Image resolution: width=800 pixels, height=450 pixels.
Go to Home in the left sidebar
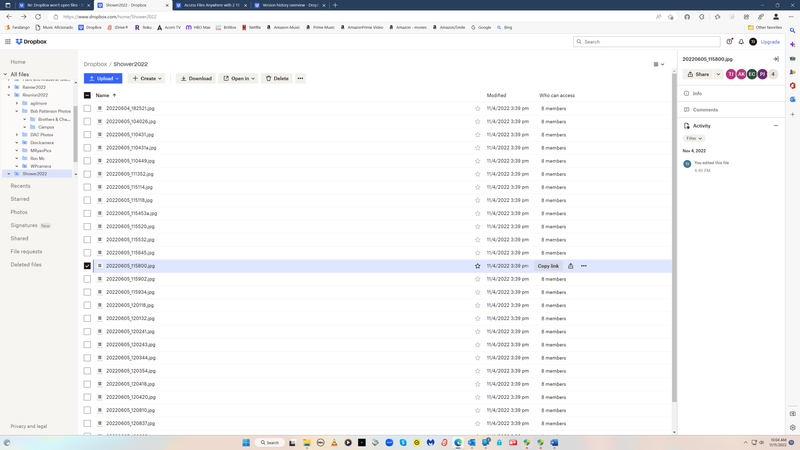18,62
